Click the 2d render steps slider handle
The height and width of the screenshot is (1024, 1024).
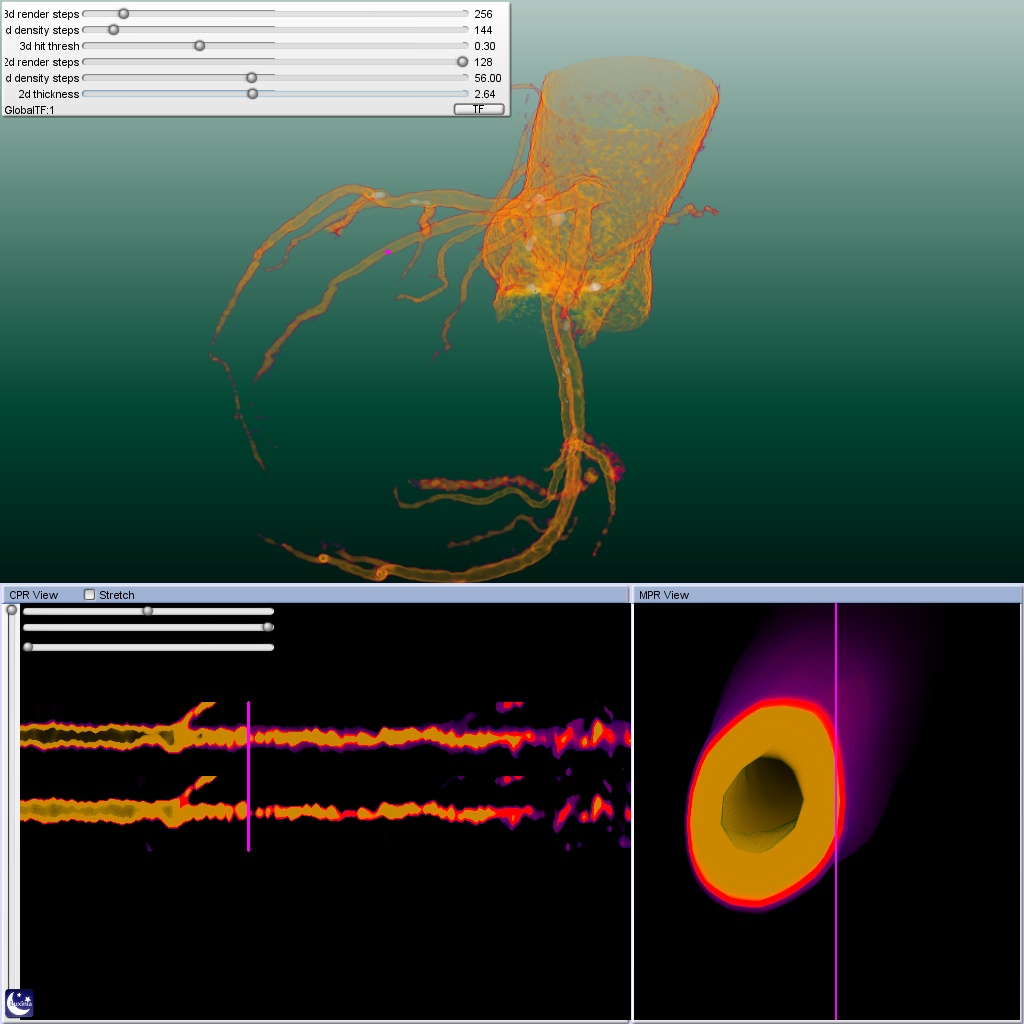click(462, 62)
